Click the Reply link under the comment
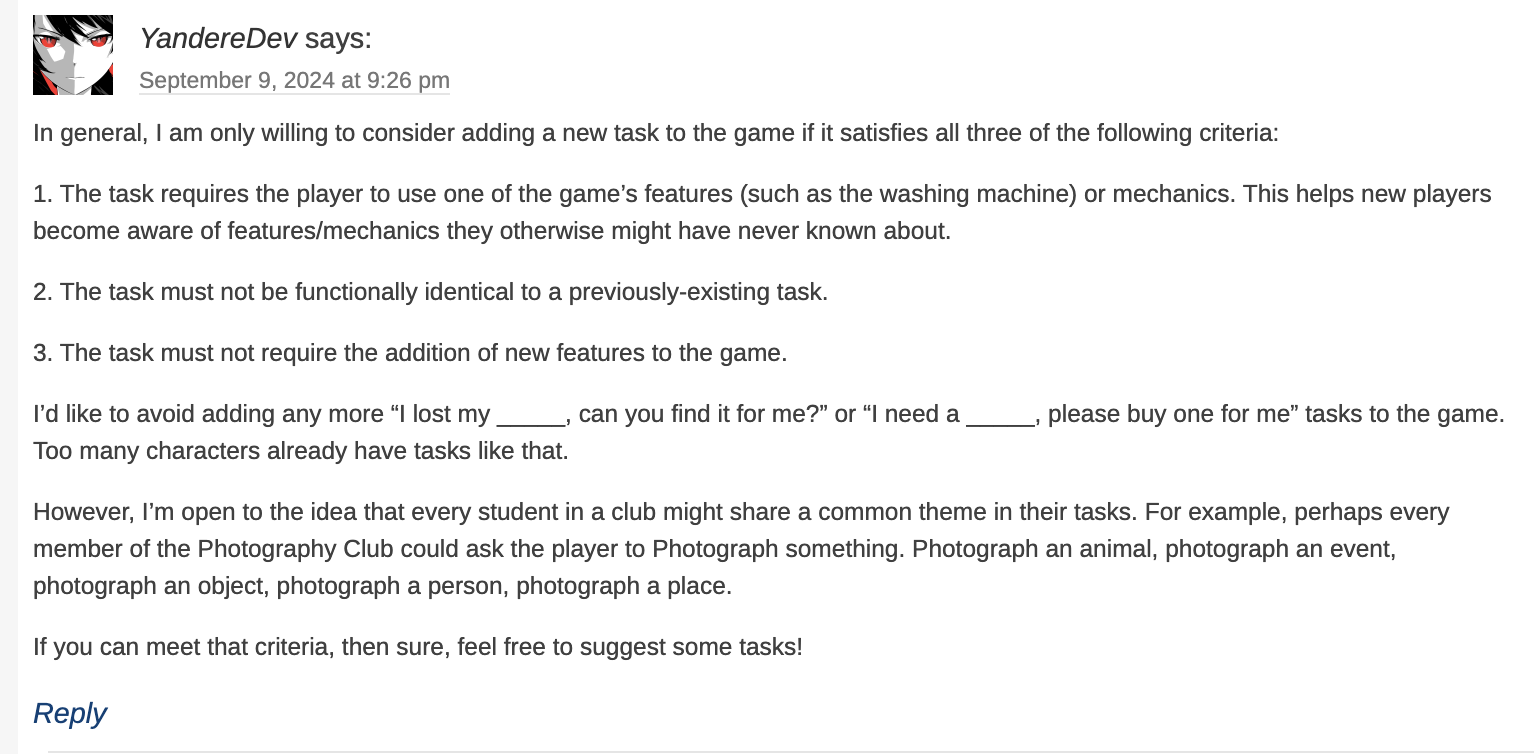 (69, 713)
